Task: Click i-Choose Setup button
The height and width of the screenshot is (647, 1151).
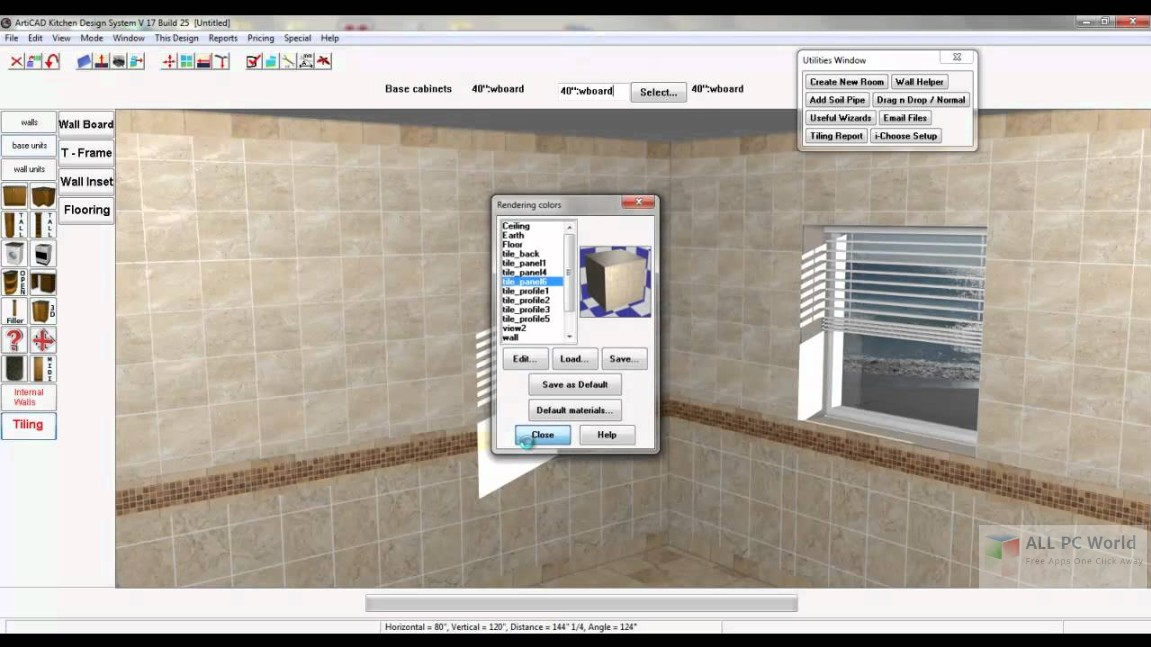Action: pos(905,136)
